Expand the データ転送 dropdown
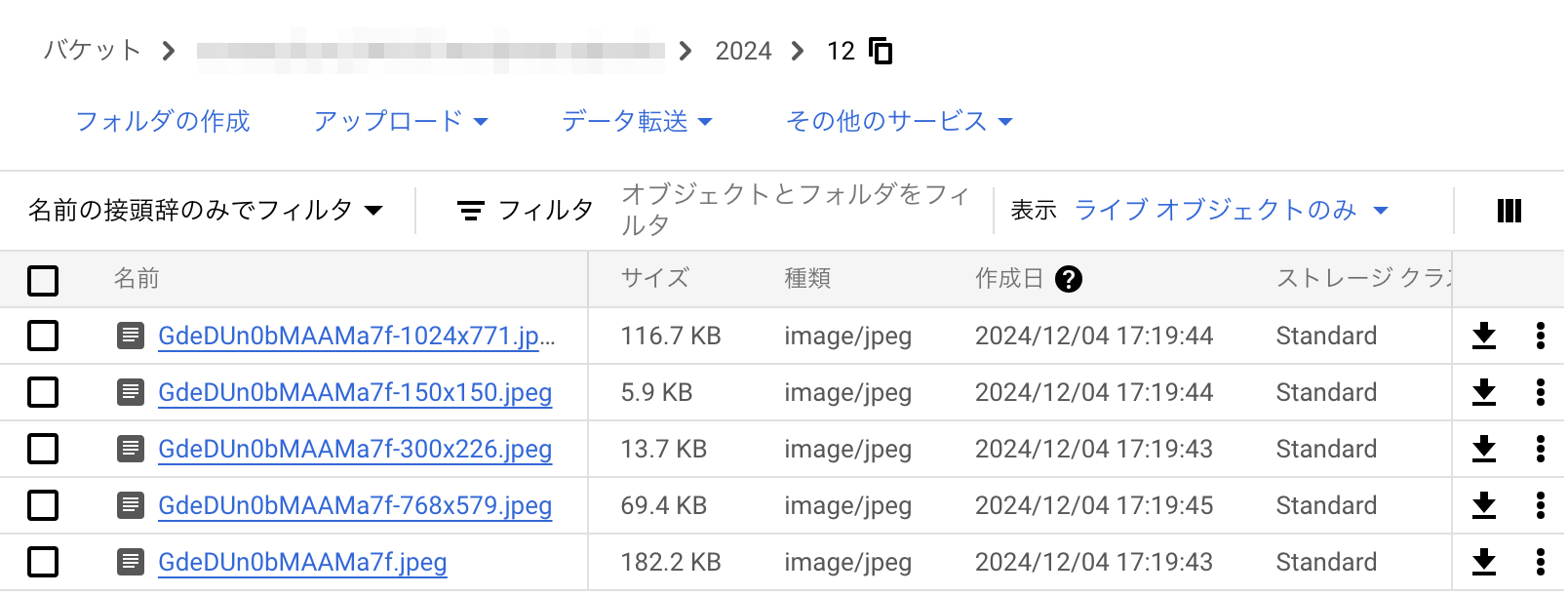The image size is (1568, 595). [637, 121]
